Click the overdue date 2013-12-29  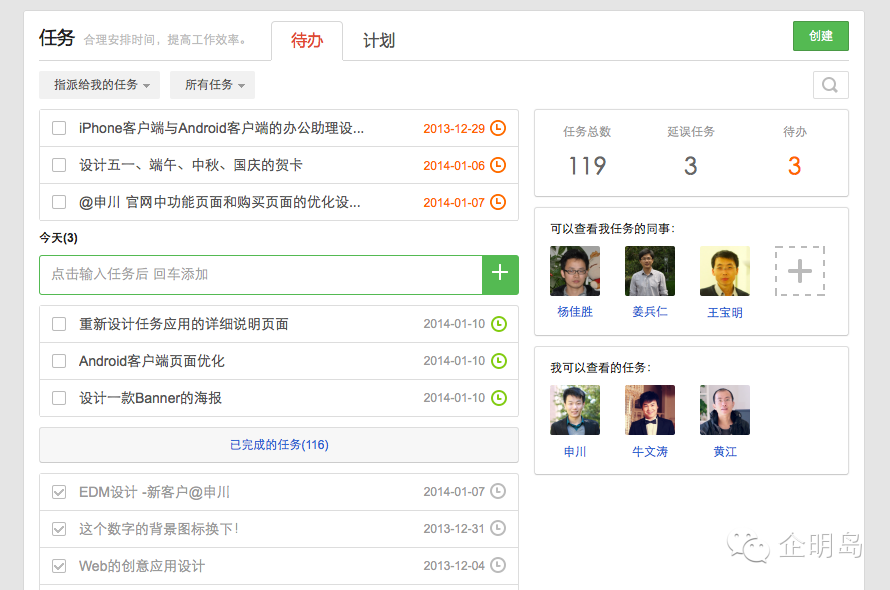(x=454, y=129)
